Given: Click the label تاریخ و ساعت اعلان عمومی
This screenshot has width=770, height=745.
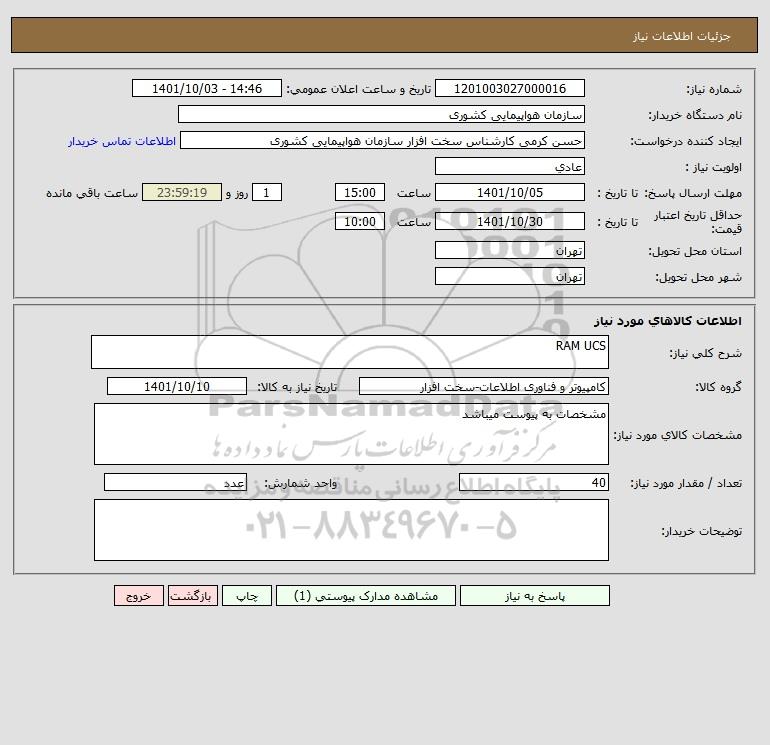Looking at the screenshot, I should pos(358,89).
